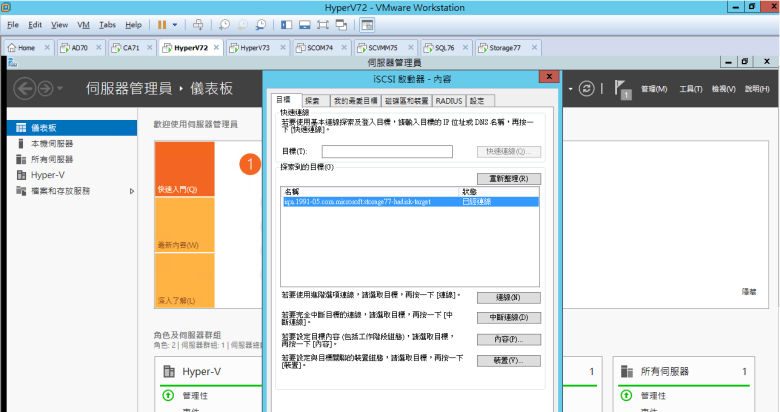Image resolution: width=780 pixels, height=412 pixels.
Task: Click the VMware pause/suspend VM icon
Action: click(162, 23)
